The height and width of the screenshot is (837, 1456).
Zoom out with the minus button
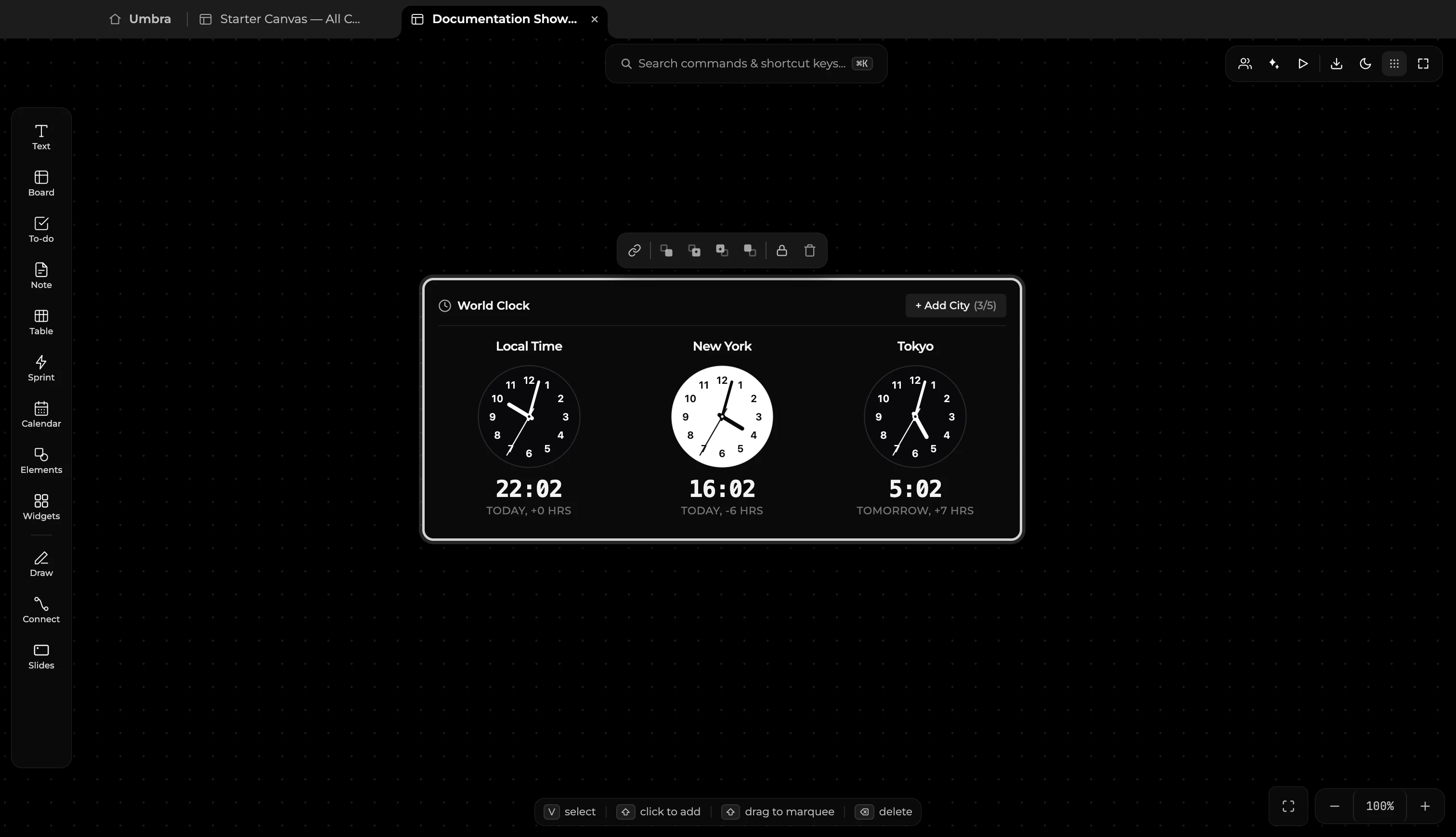click(x=1335, y=806)
